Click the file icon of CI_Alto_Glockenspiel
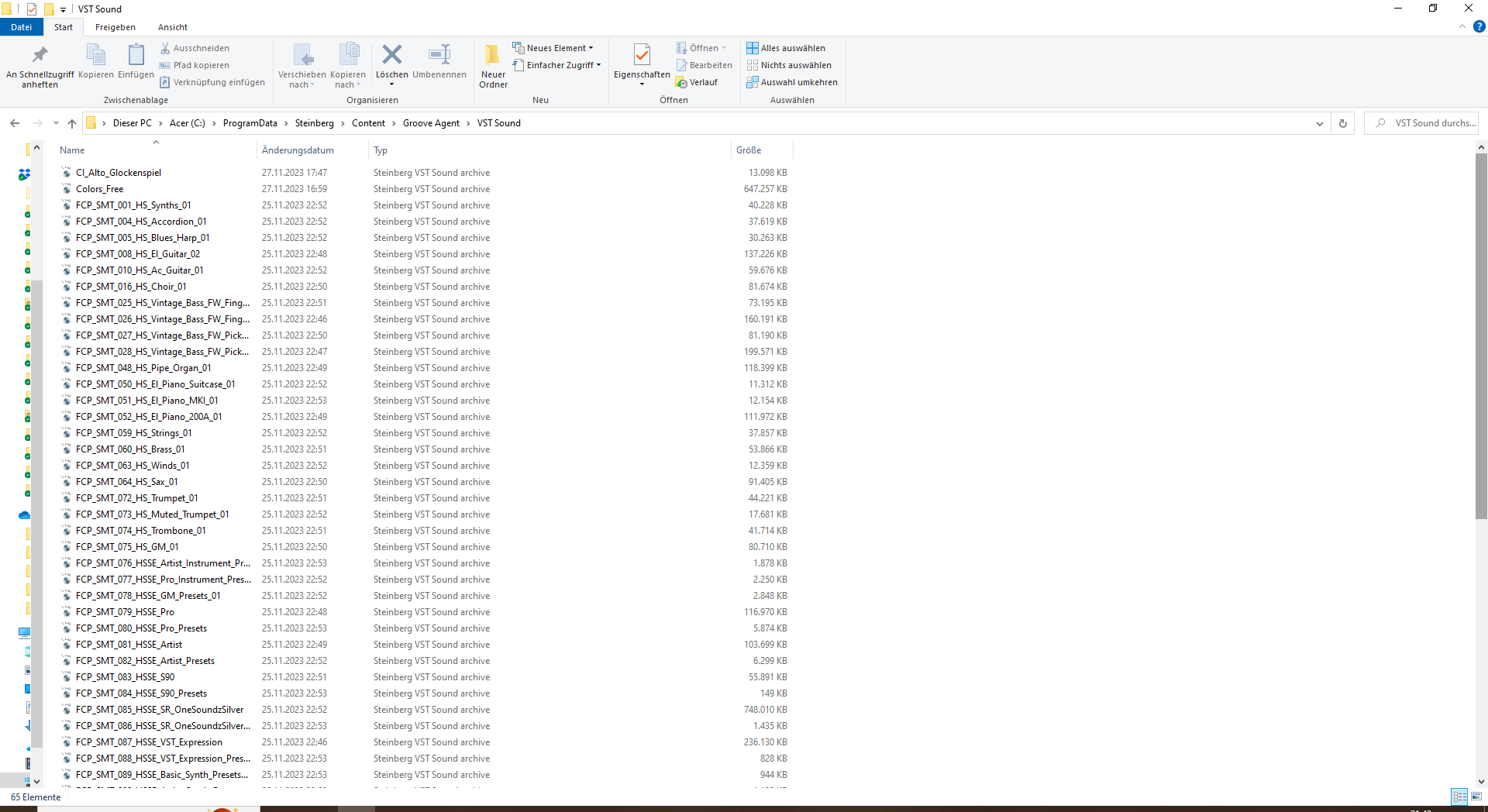Viewport: 1488px width, 812px height. point(67,173)
